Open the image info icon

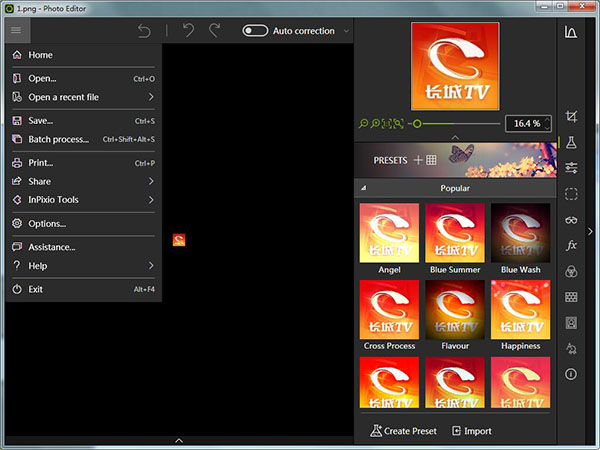click(571, 374)
